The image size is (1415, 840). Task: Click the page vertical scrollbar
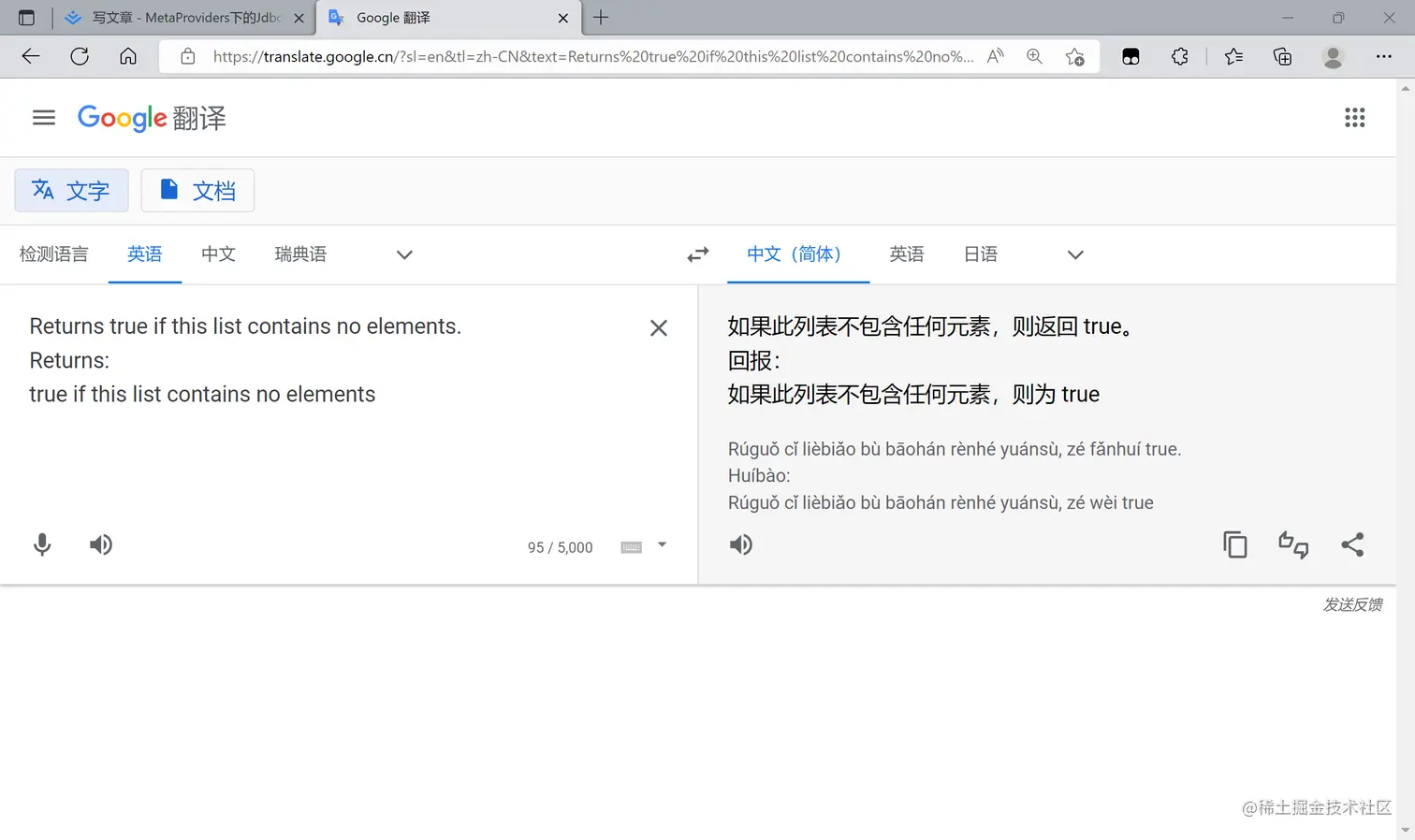[x=1406, y=458]
